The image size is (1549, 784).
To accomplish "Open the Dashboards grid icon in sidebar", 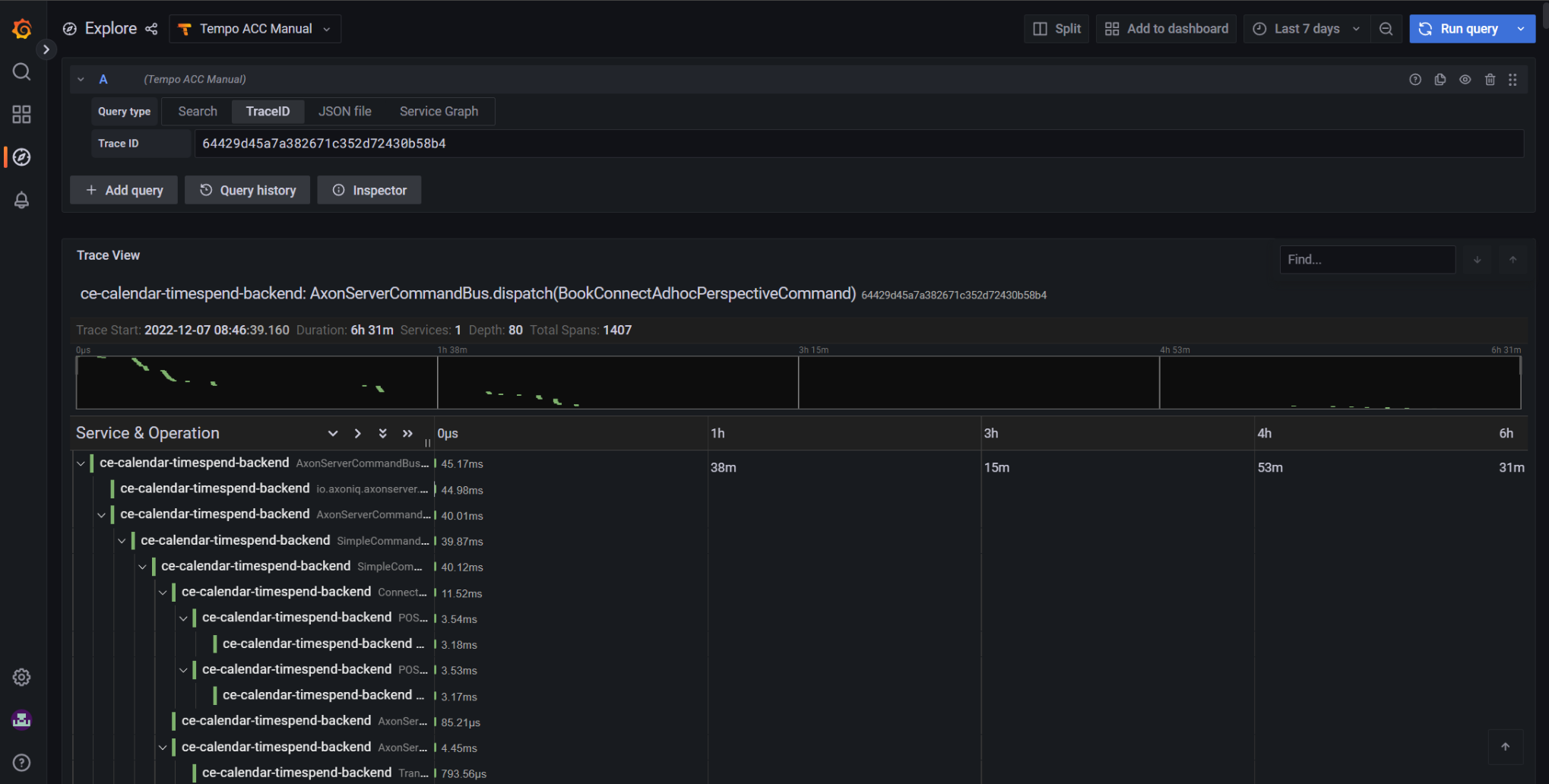I will pos(22,115).
